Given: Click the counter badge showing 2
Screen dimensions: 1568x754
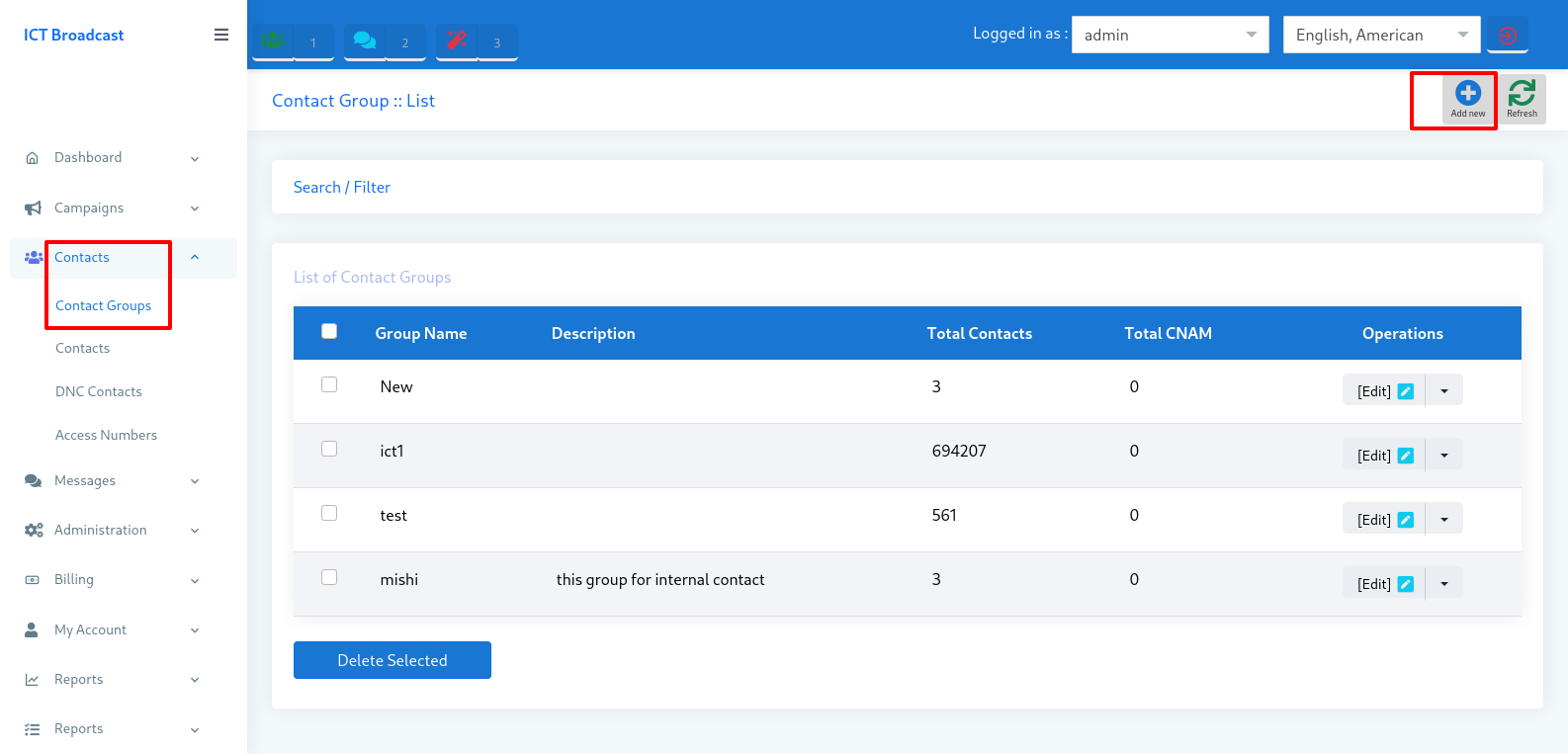Looking at the screenshot, I should (x=405, y=42).
